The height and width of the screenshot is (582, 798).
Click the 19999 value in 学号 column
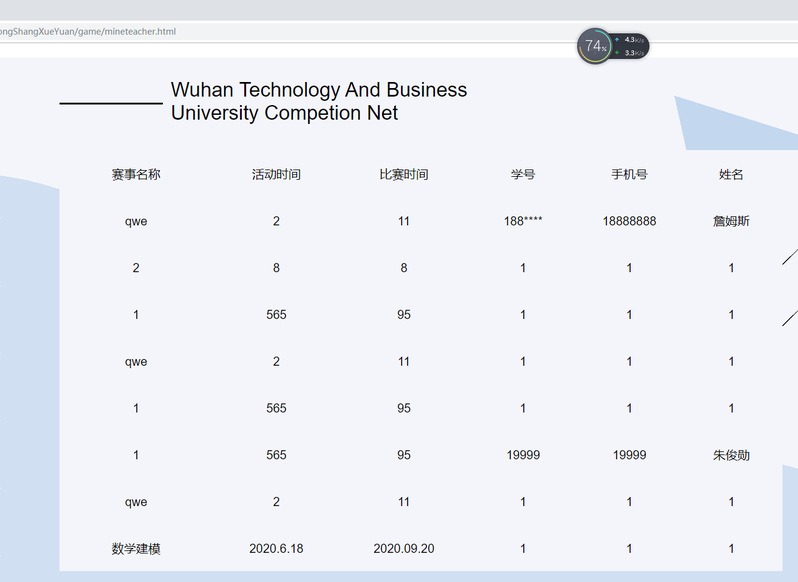click(x=523, y=455)
